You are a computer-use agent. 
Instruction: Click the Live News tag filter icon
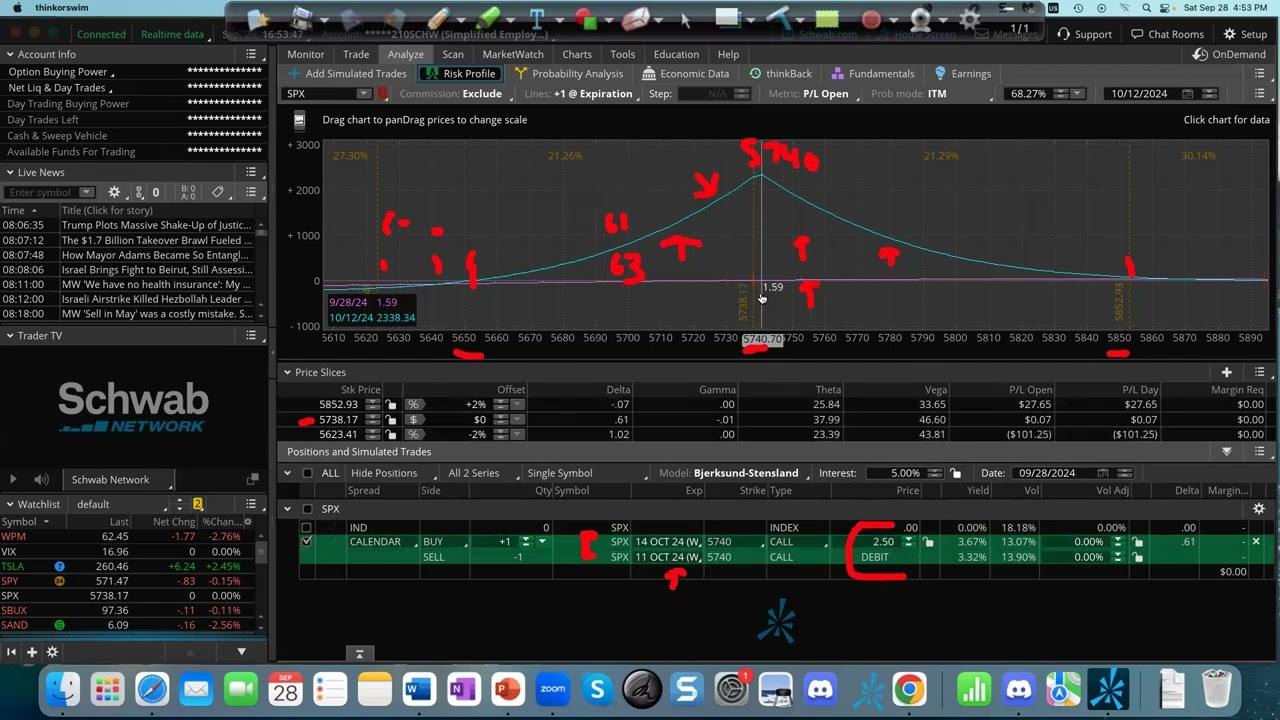218,192
